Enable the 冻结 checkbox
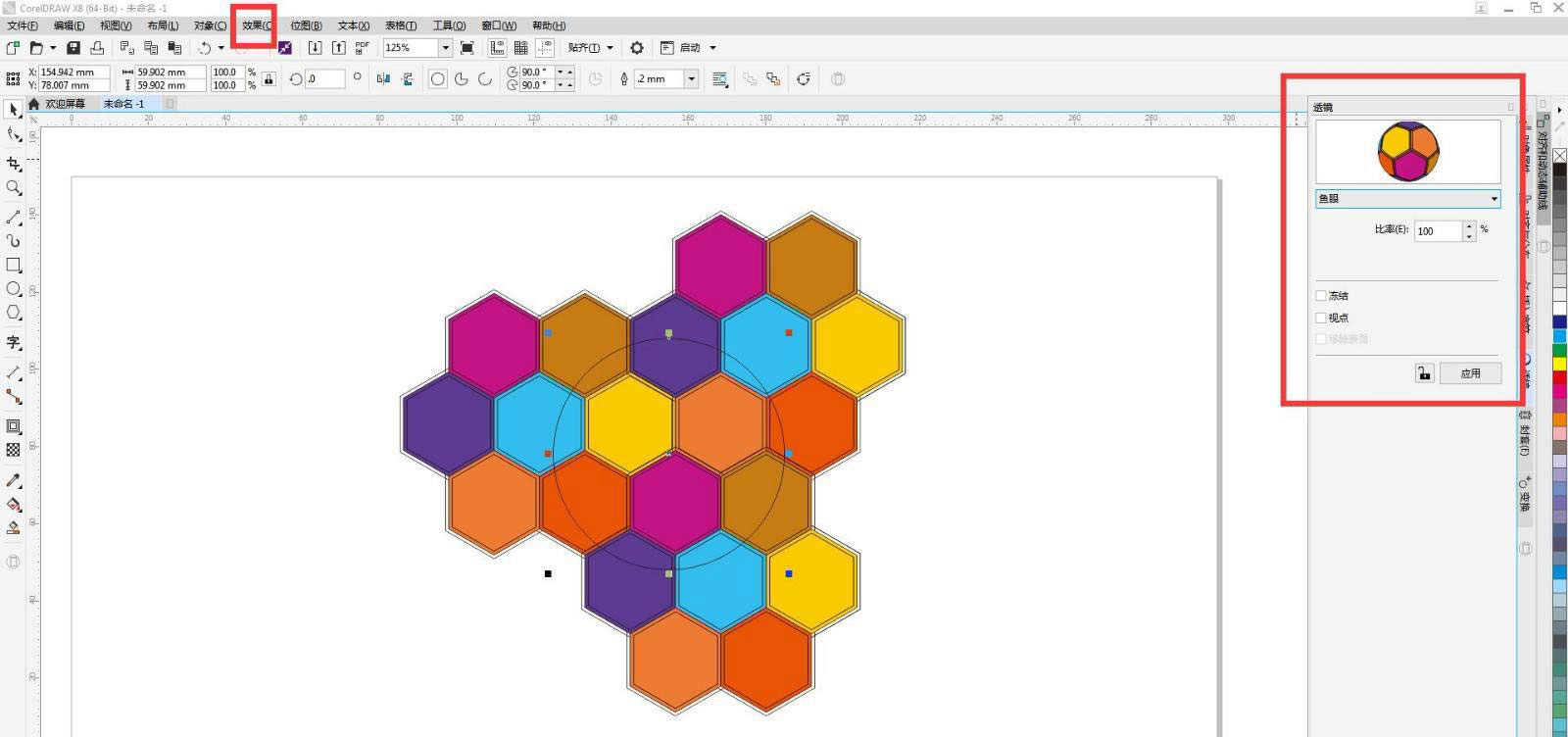The width and height of the screenshot is (1568, 737). click(1321, 295)
